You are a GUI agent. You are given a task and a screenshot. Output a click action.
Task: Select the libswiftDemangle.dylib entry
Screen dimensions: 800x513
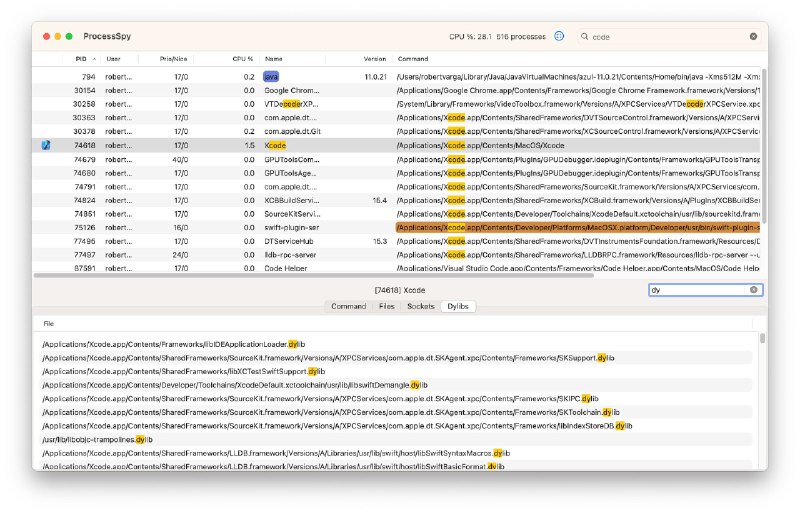click(396, 385)
